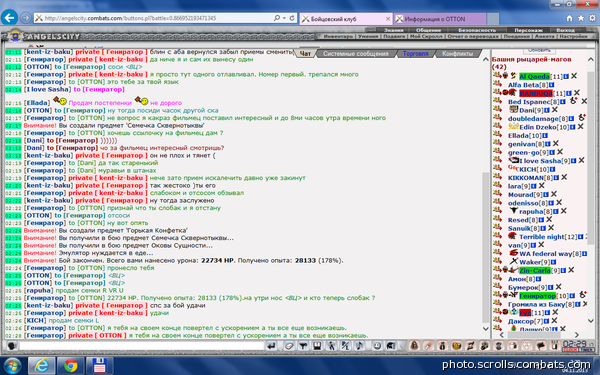Screen dimensions: 600x375
Task: Open the Безопасность menu
Action: tap(477, 30)
